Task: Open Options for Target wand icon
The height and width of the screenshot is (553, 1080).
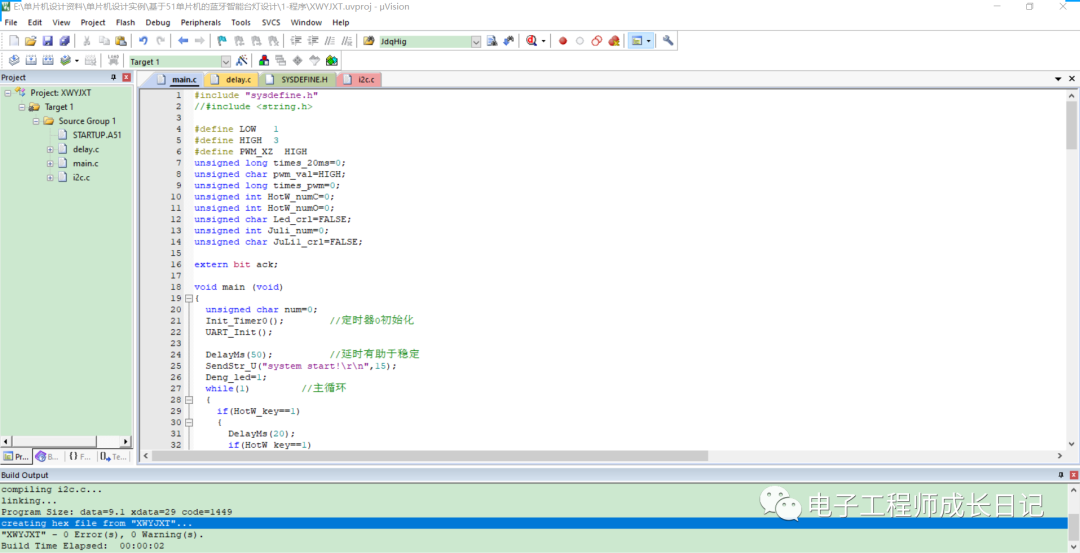Action: point(241,61)
